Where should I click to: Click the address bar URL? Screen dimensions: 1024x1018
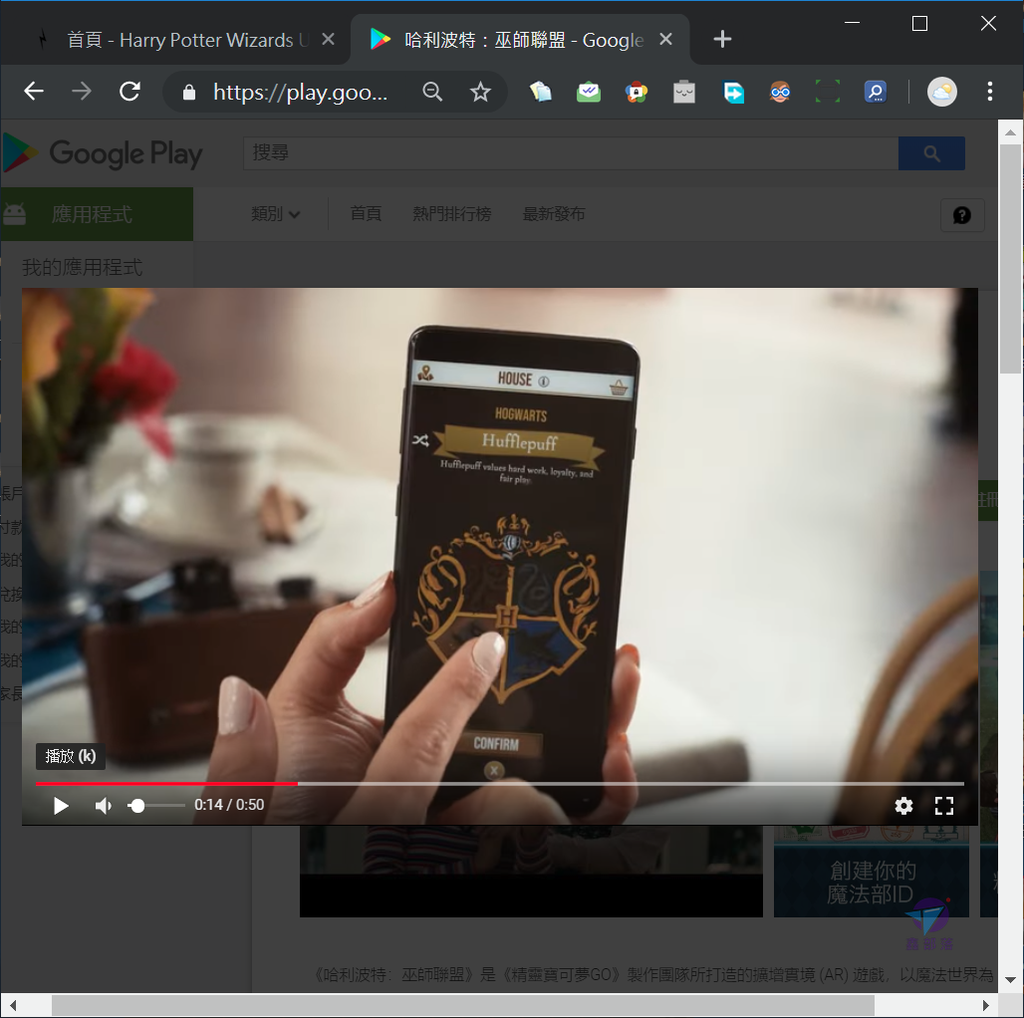pos(300,92)
